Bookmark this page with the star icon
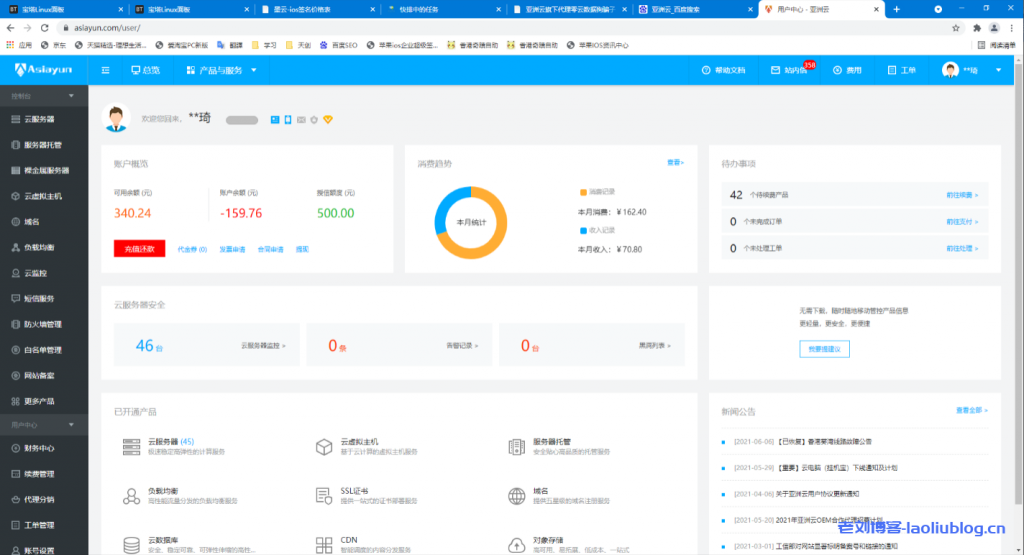This screenshot has height=555, width=1024. click(956, 28)
